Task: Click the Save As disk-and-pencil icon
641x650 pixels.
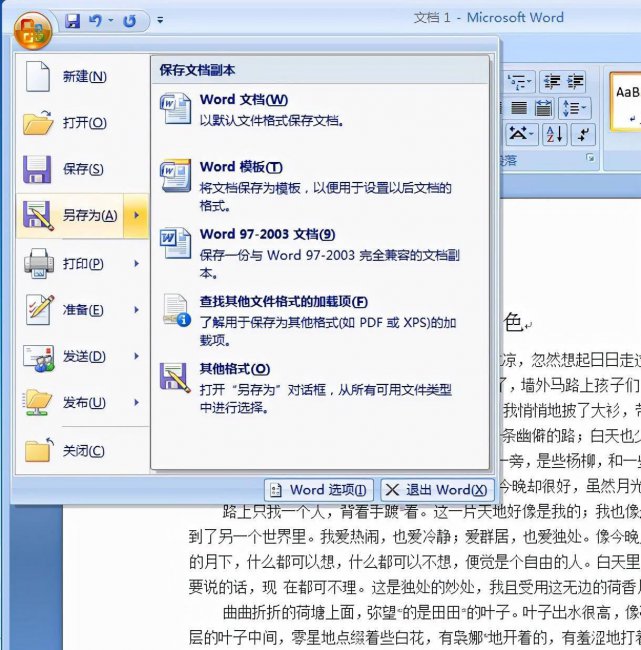Action: tap(38, 216)
